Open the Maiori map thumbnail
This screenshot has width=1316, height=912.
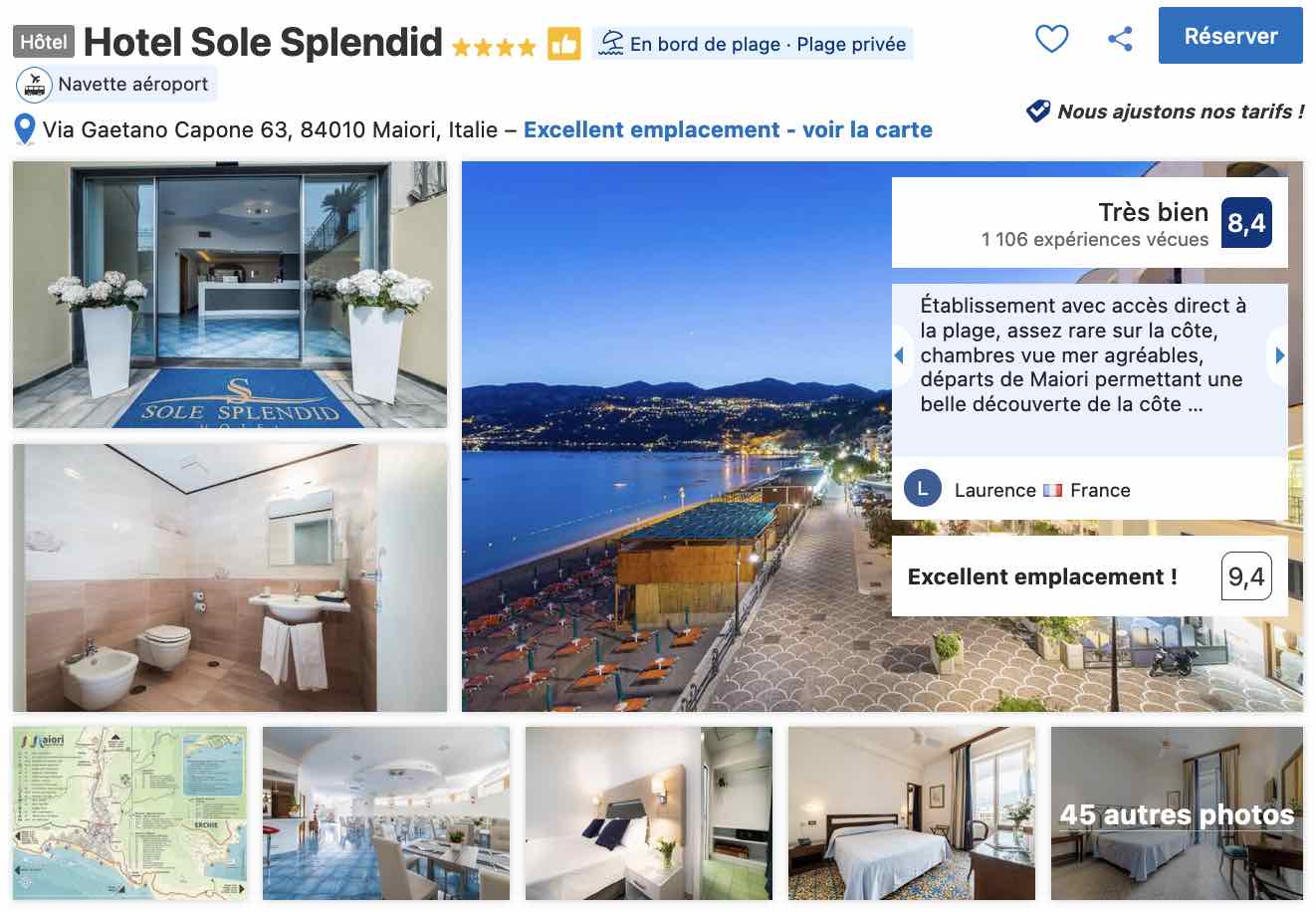pyautogui.click(x=129, y=813)
